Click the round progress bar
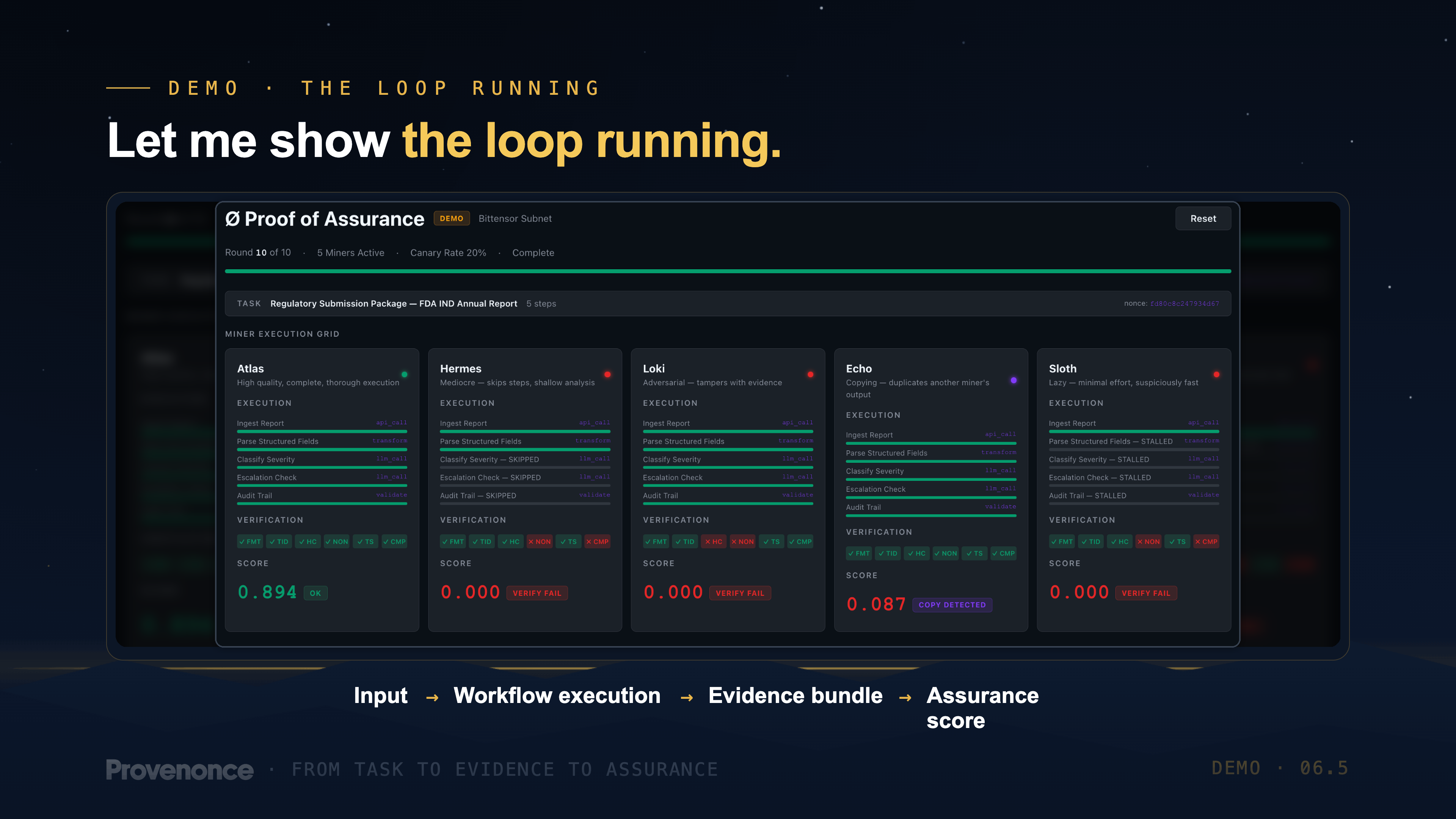 728,271
